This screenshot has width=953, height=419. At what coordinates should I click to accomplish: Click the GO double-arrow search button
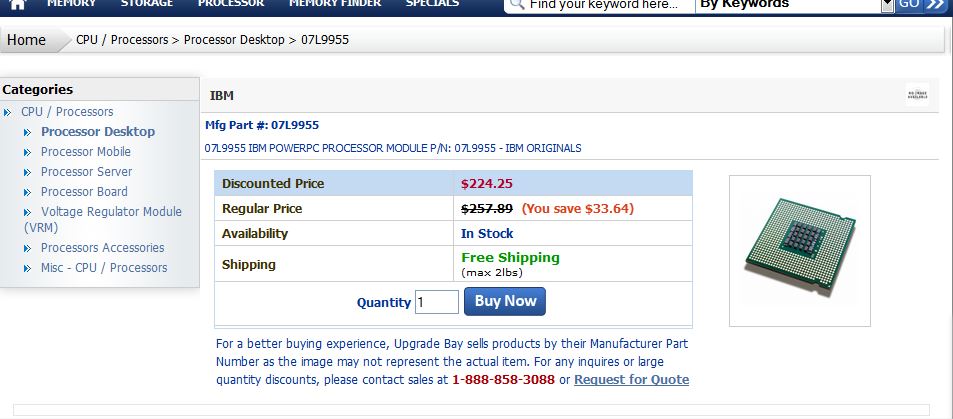(920, 4)
